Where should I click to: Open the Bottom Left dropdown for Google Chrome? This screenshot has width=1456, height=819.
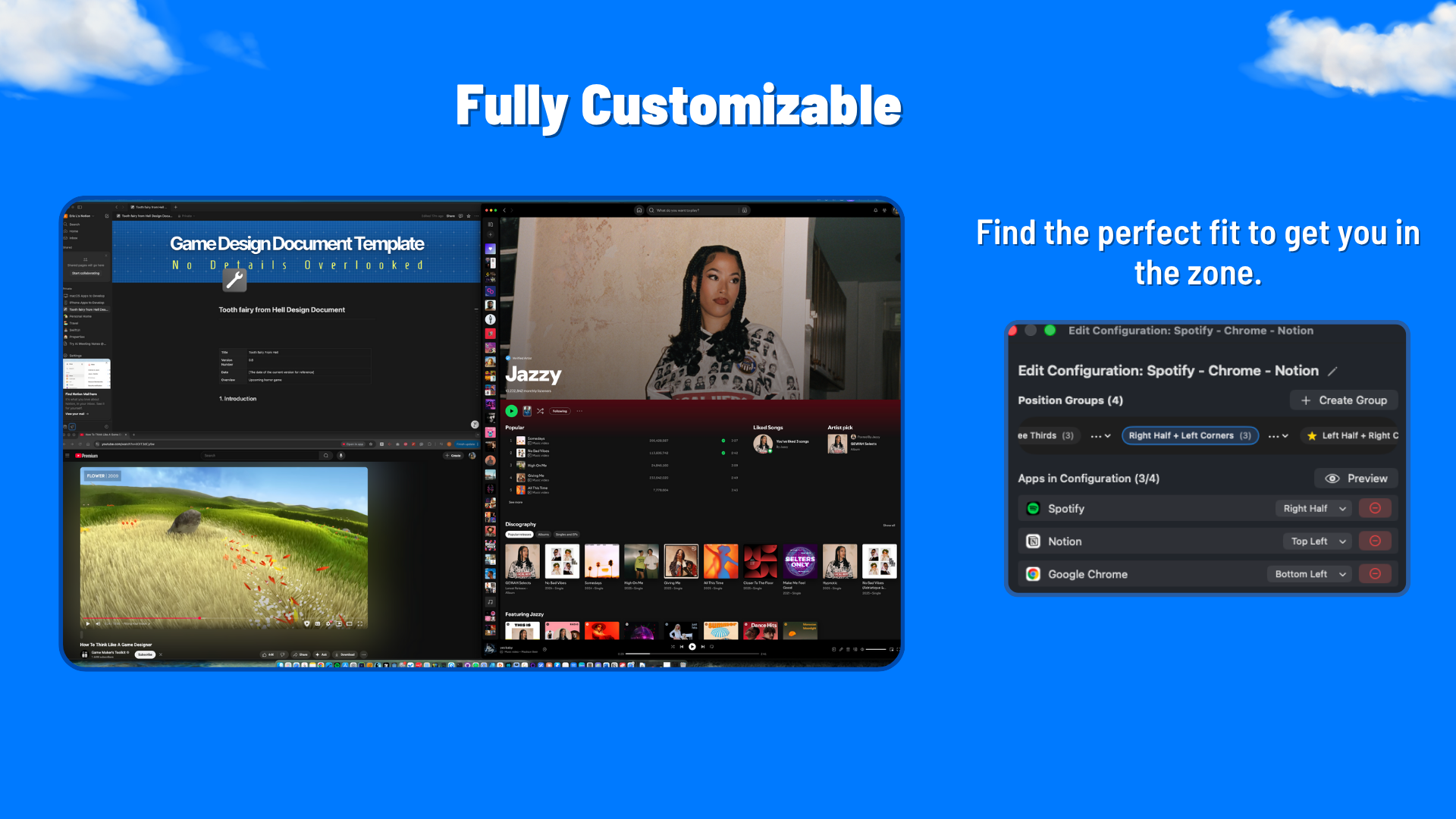pyautogui.click(x=1310, y=574)
